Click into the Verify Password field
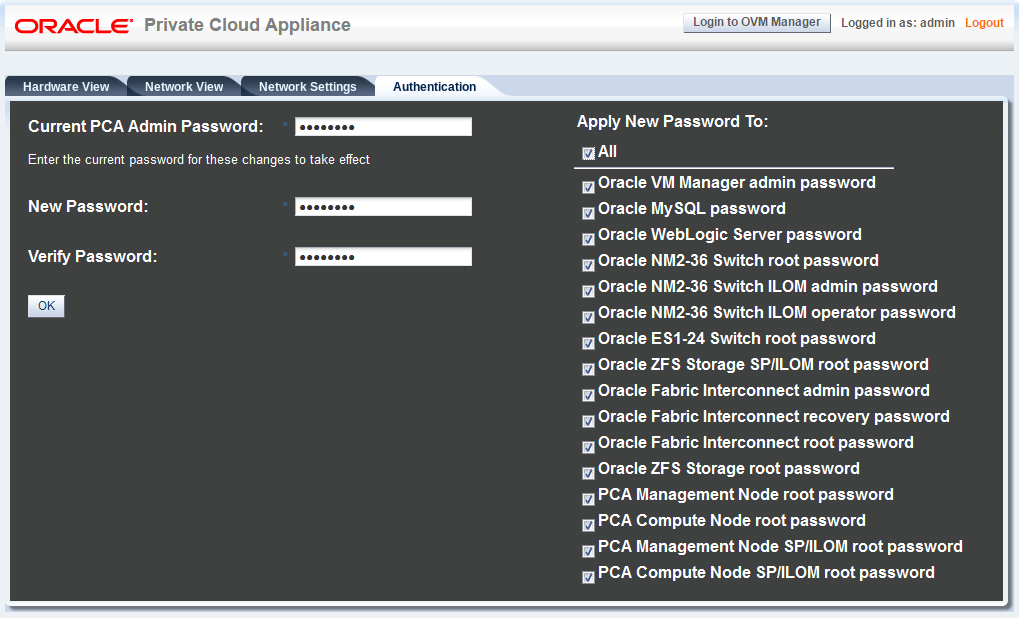Screen dimensions: 1019x618 click(x=383, y=257)
